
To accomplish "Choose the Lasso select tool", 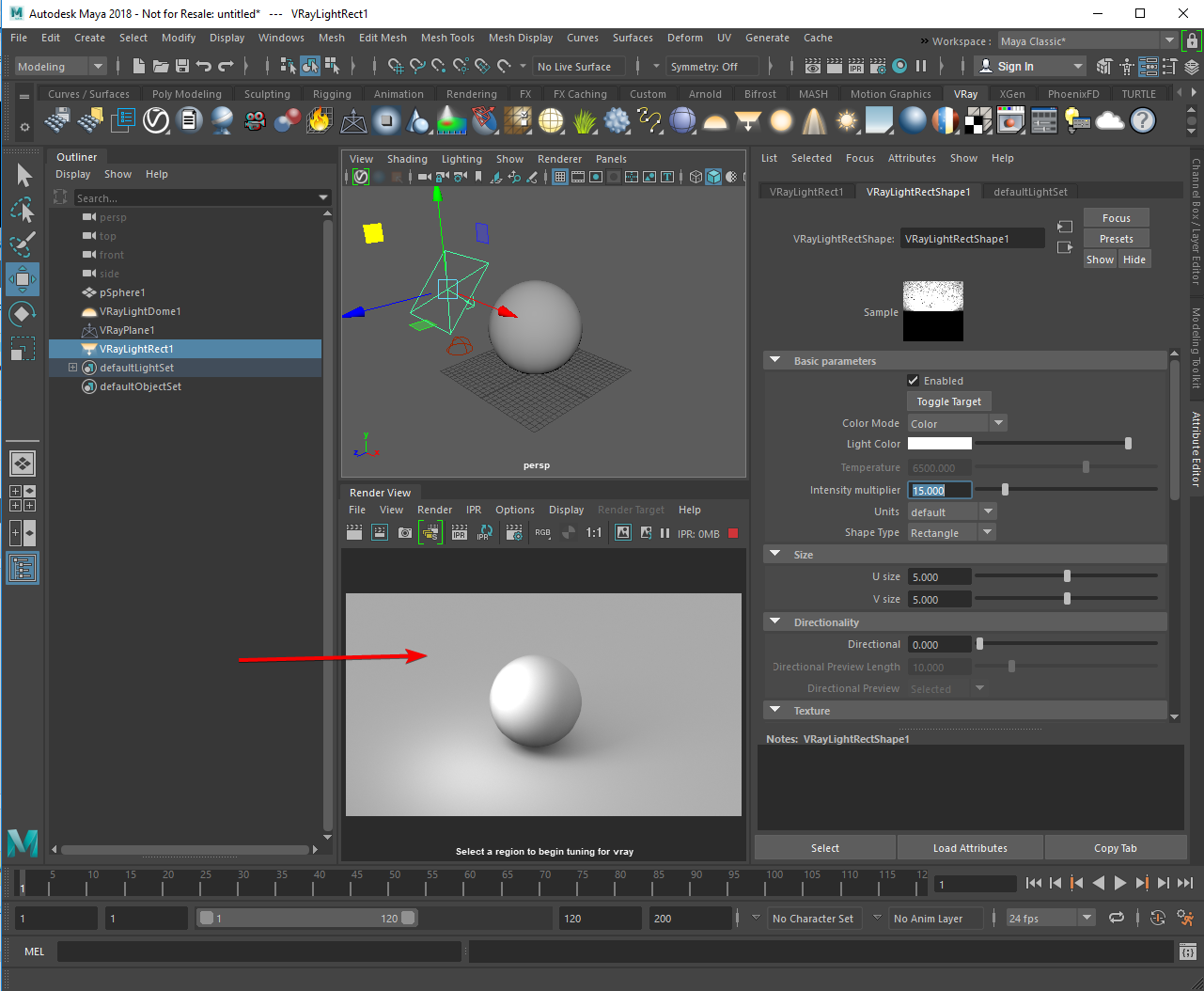I will click(23, 210).
